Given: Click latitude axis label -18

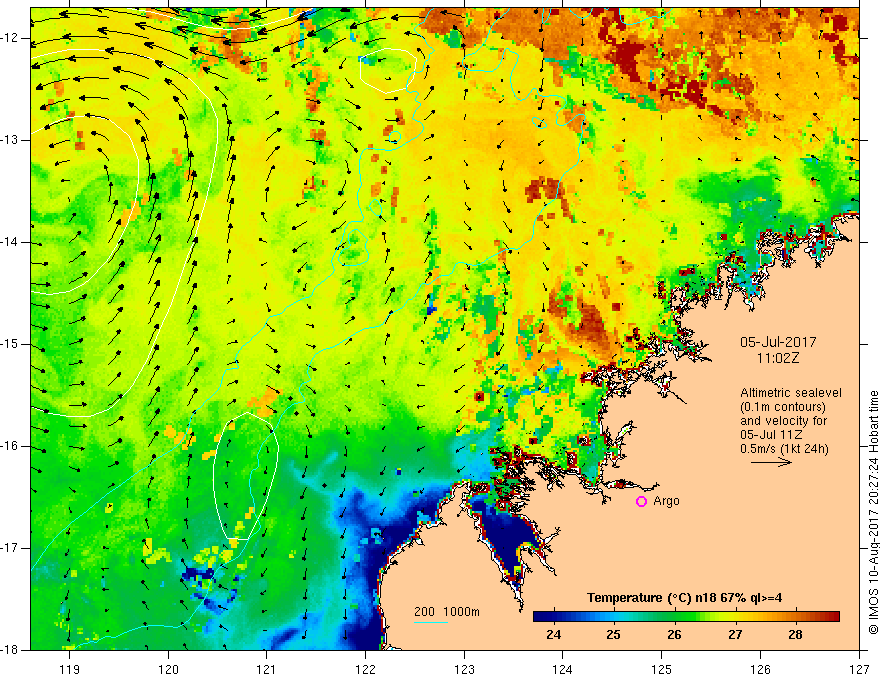Looking at the screenshot, I should [x=11, y=650].
